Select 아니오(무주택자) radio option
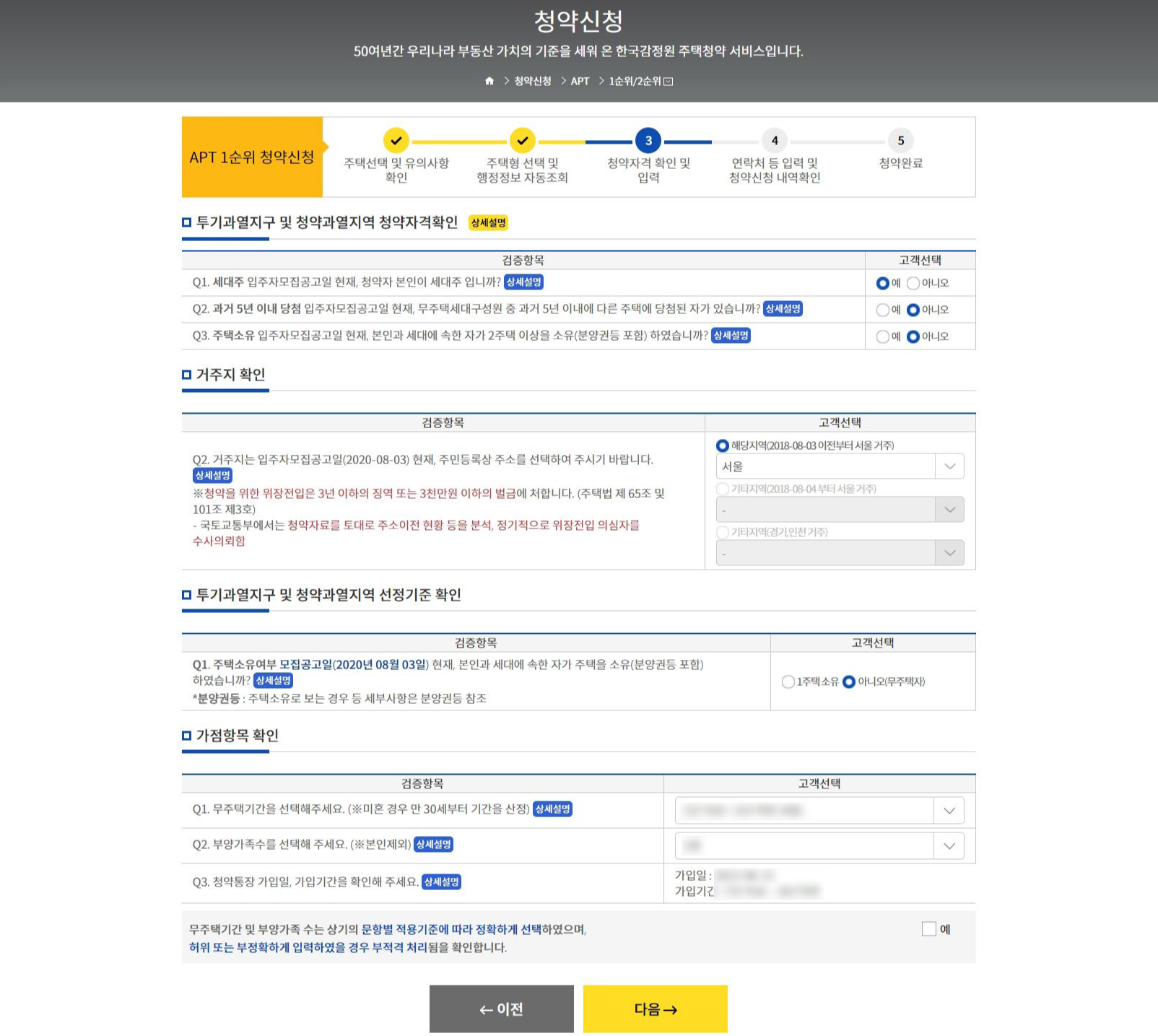This screenshot has height=1036, width=1158. [849, 682]
